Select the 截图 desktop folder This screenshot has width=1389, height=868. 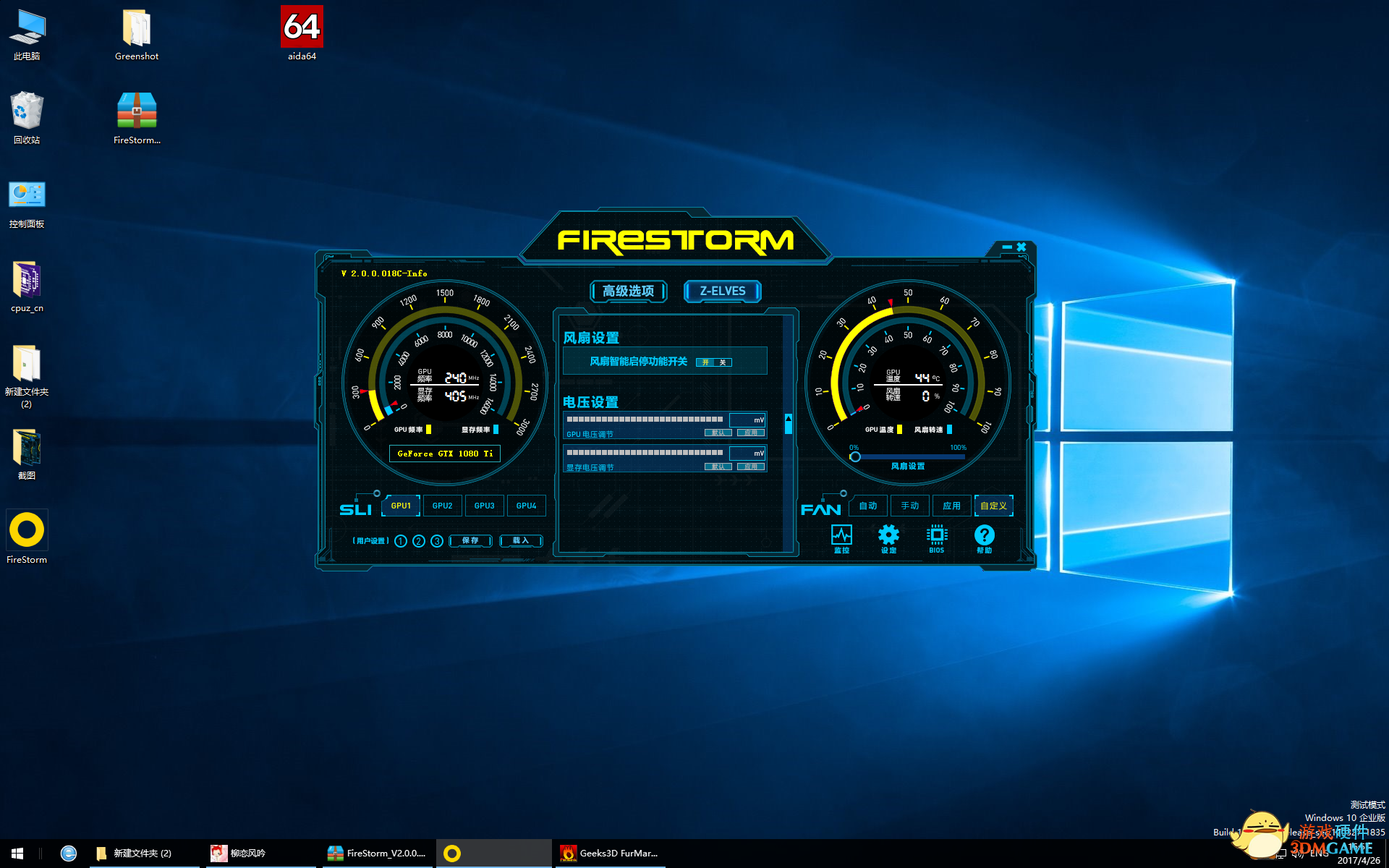[27, 454]
